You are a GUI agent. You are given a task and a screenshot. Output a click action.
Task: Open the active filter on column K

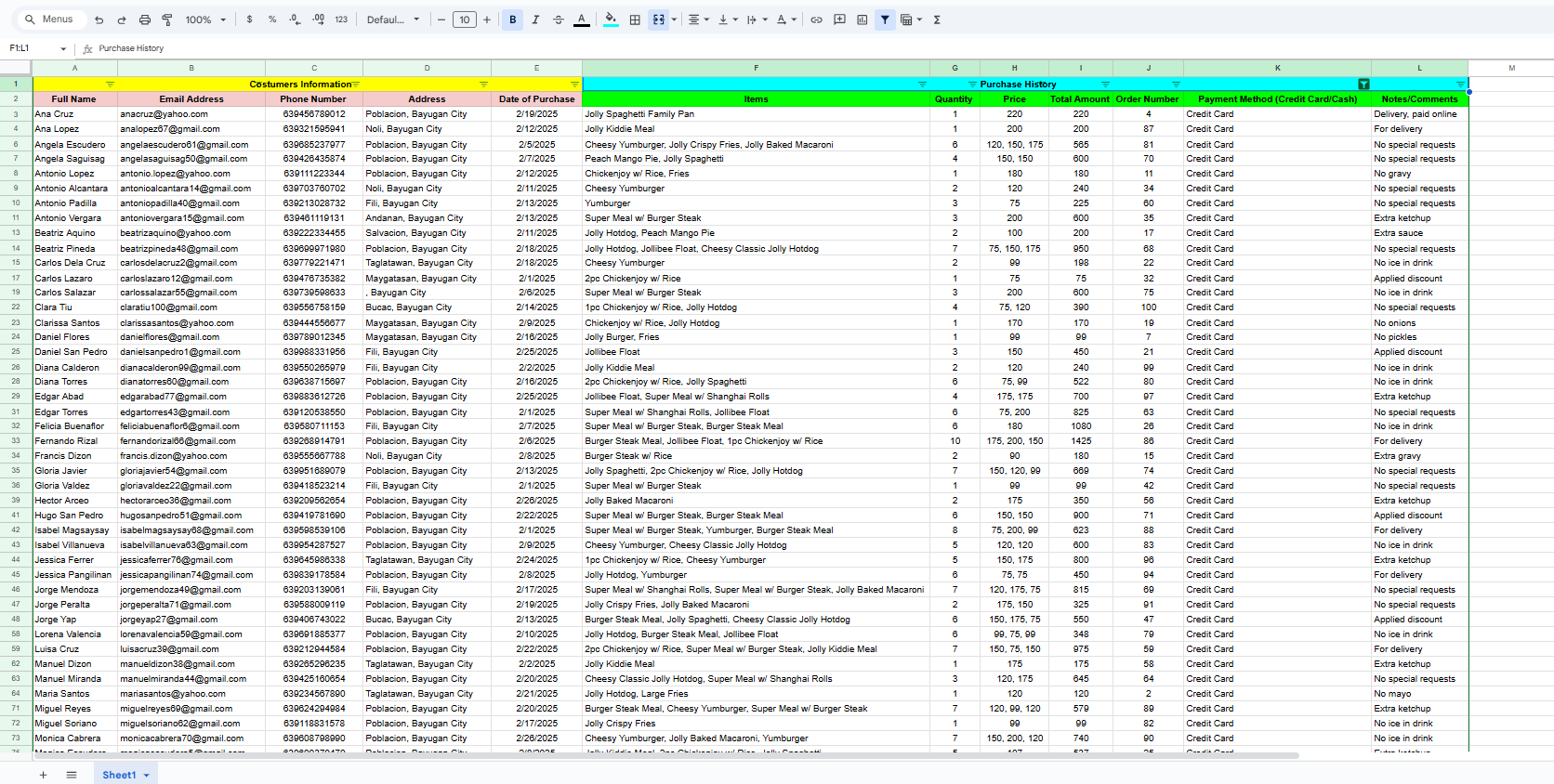click(1363, 85)
